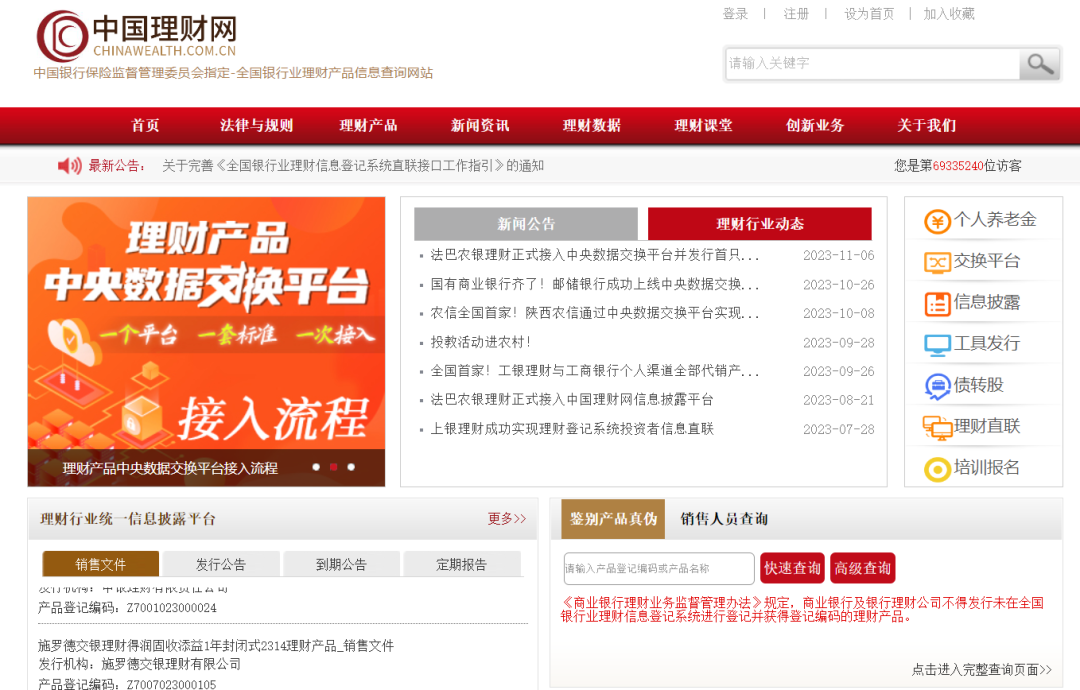Click product code Z7001023000024 text

[x=172, y=608]
